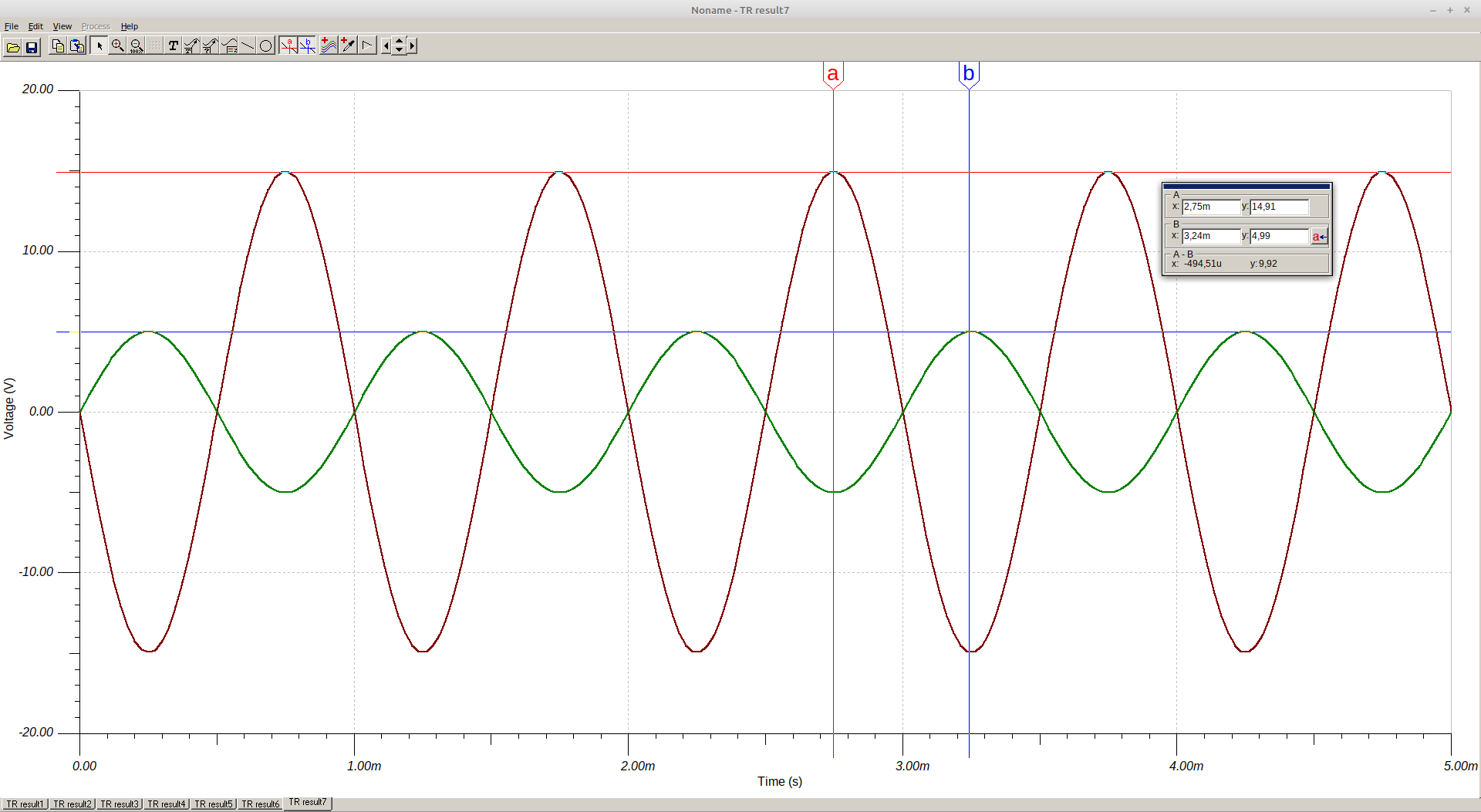Select the text 'T' annotation tool

click(173, 46)
